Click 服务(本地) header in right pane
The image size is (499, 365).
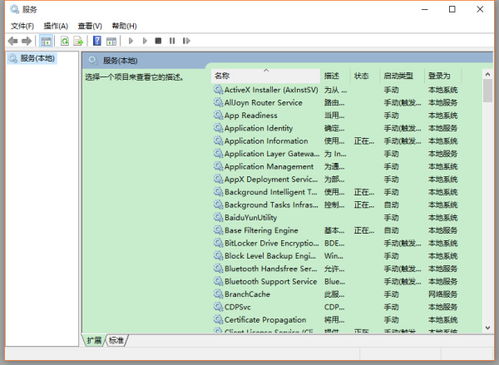click(x=120, y=60)
